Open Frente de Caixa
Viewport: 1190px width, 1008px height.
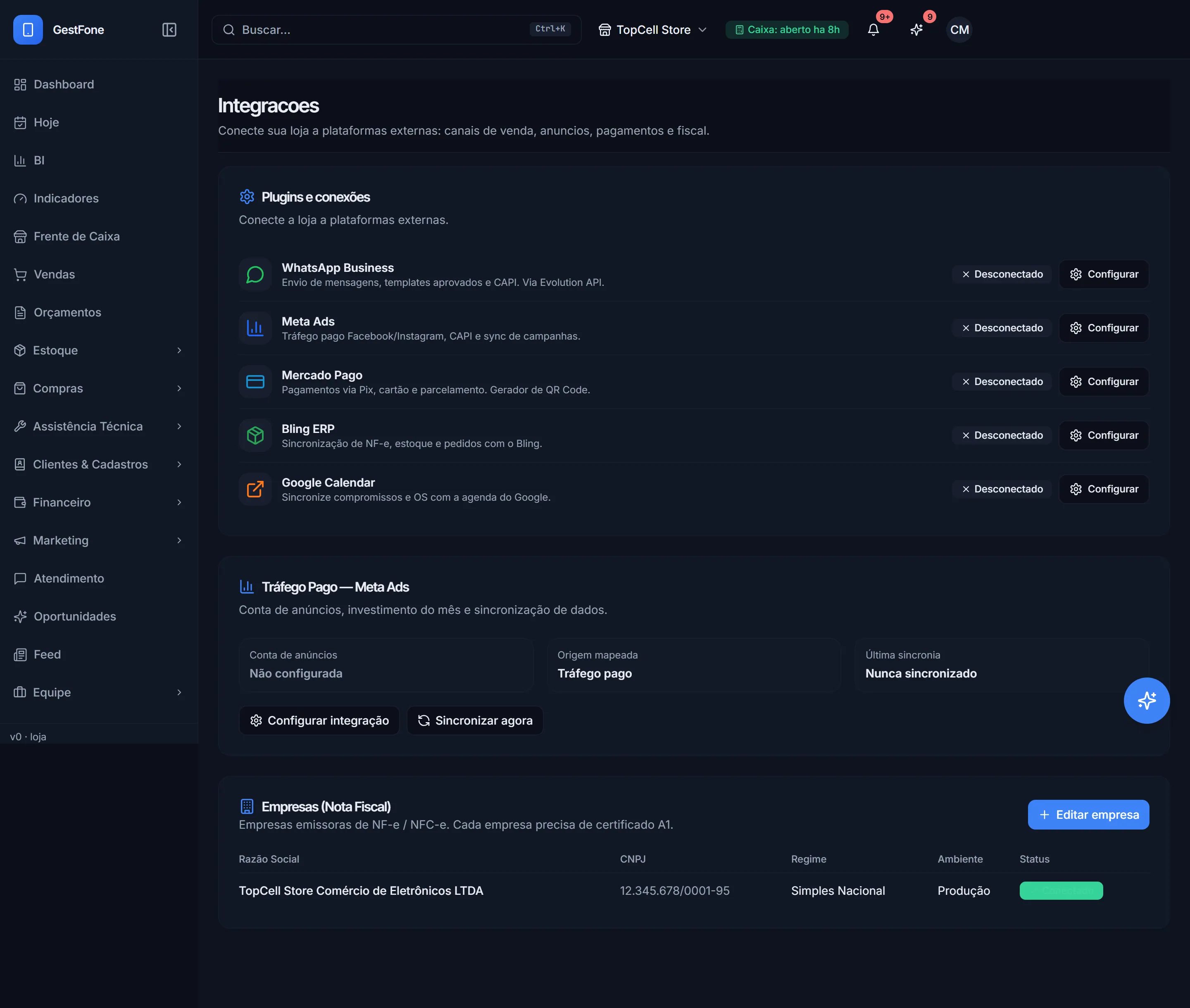coord(100,237)
